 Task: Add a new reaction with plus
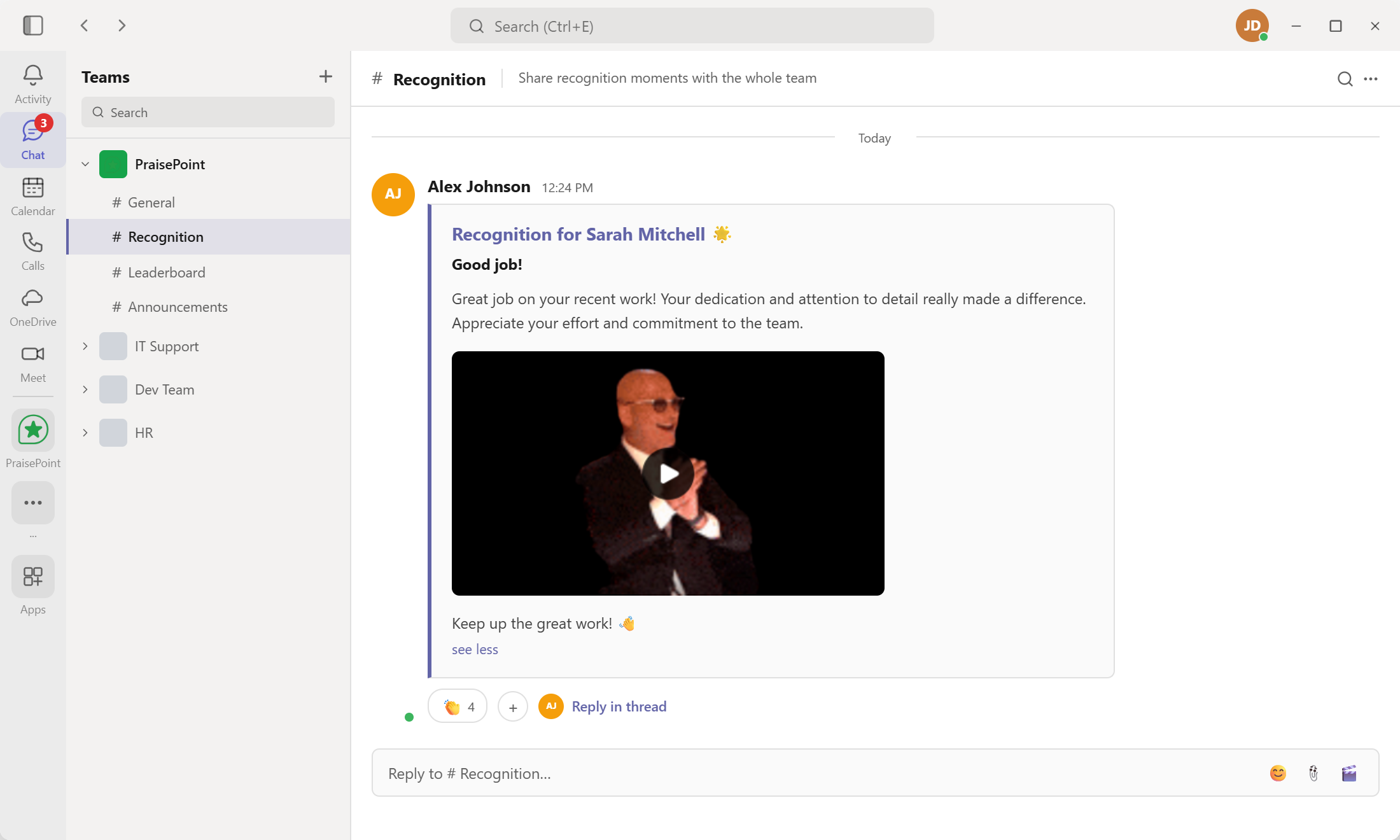tap(513, 706)
